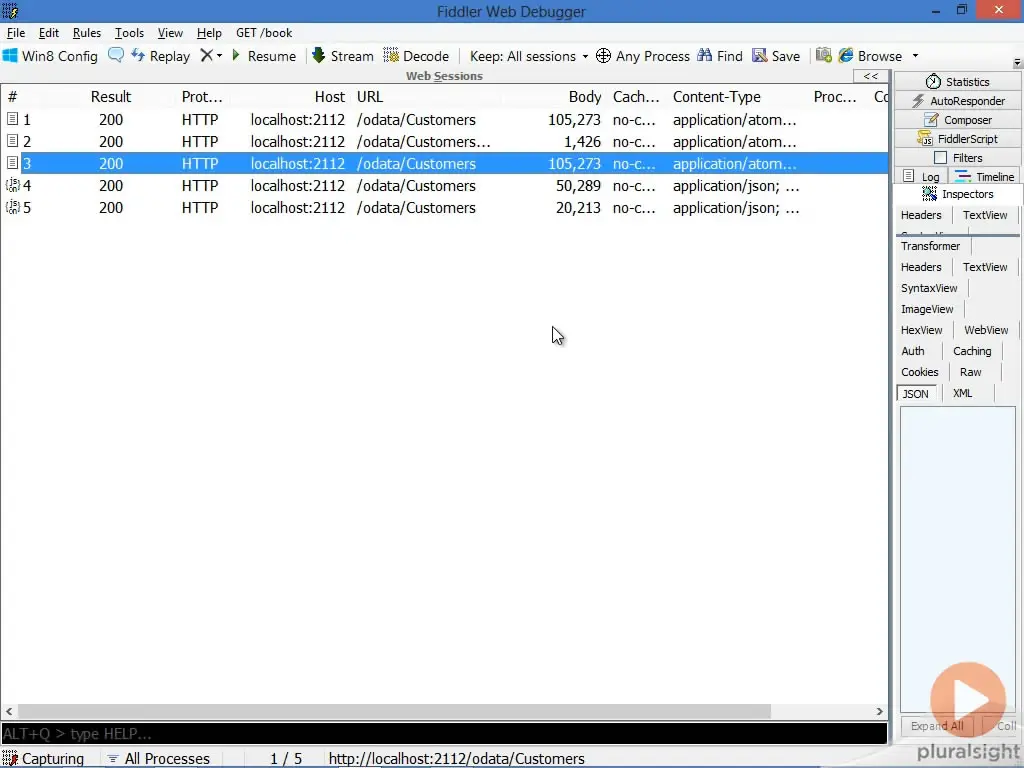Open the response Caching tab
The image size is (1024, 768).
(972, 351)
